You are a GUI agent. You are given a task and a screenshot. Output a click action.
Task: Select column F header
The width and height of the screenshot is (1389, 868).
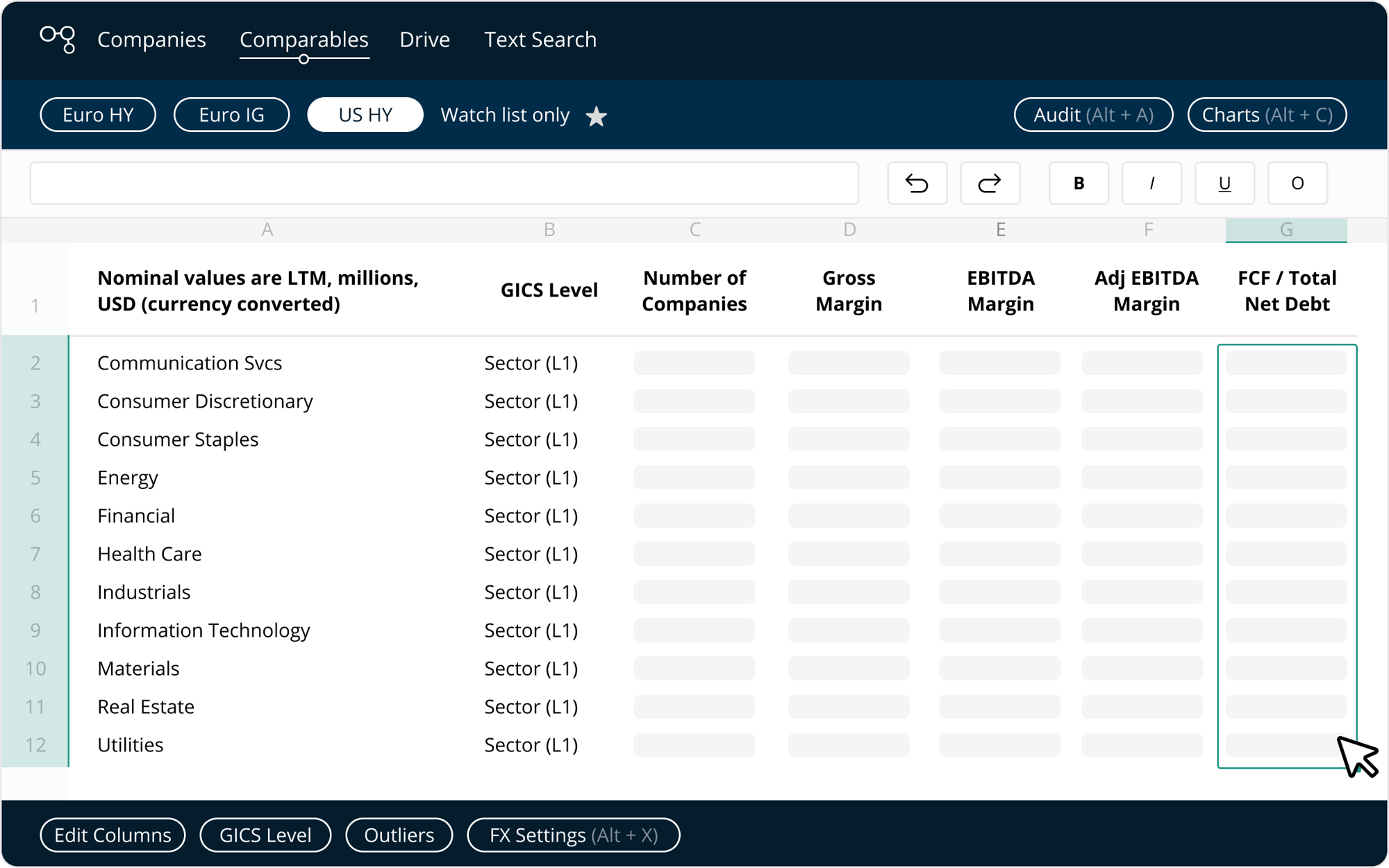coord(1149,230)
